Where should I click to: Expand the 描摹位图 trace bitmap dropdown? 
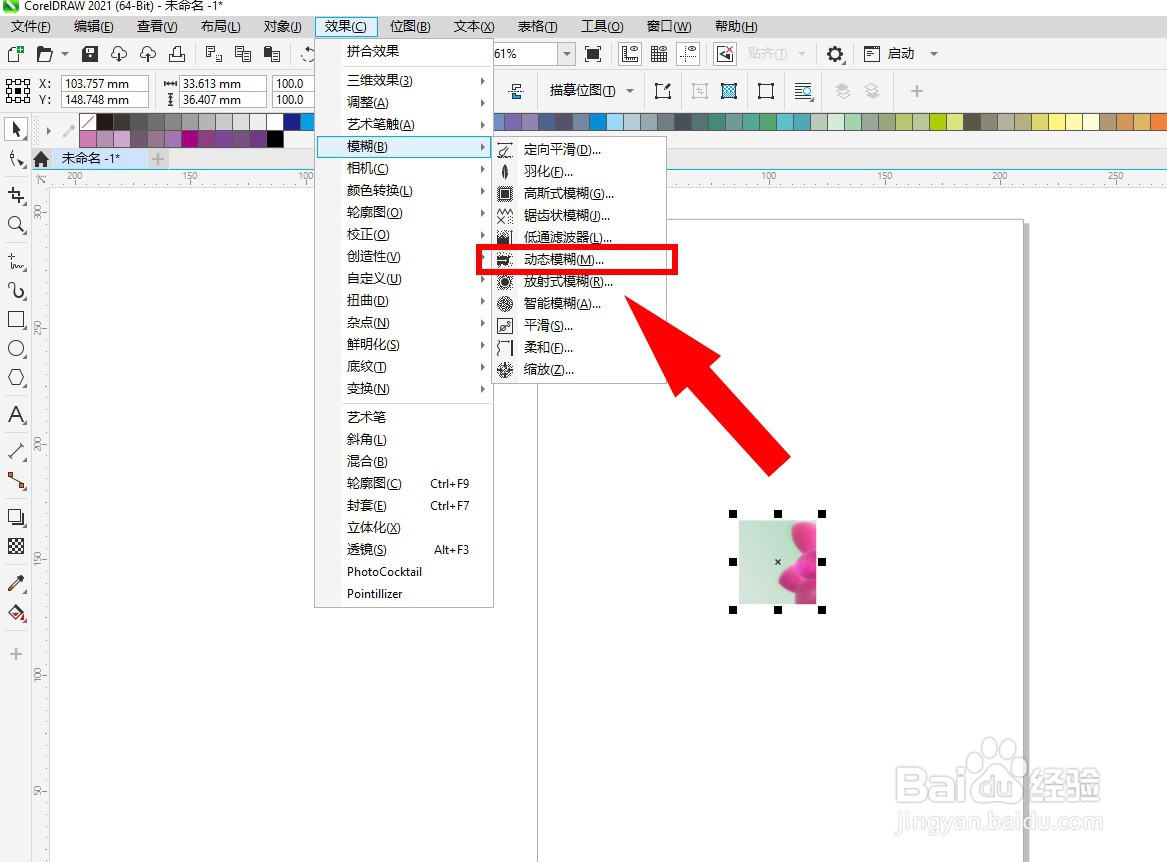[630, 91]
